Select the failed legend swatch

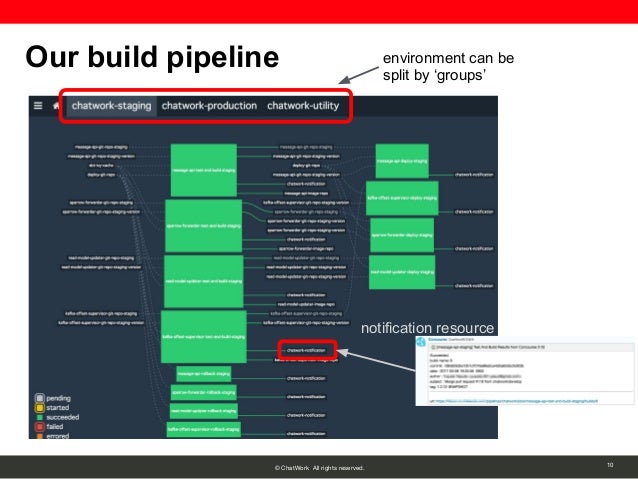click(x=39, y=427)
